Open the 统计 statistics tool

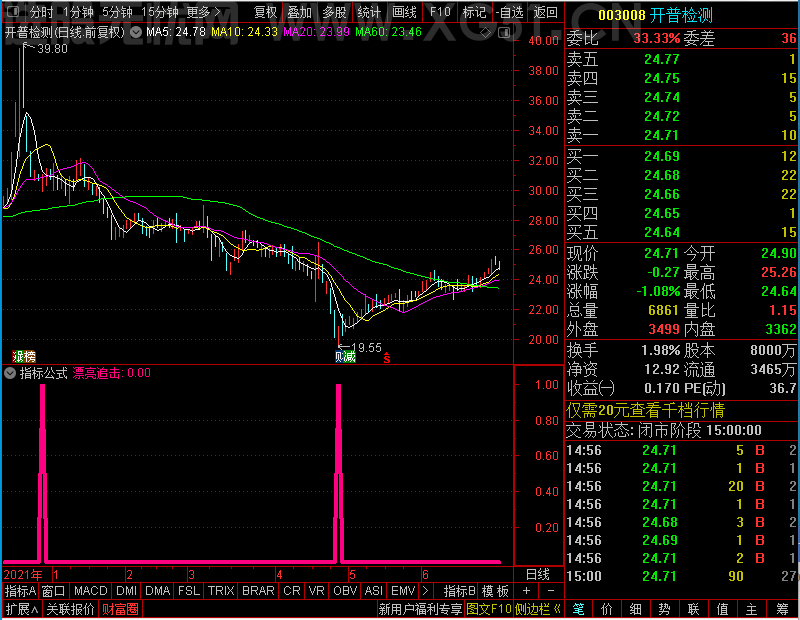[x=369, y=12]
